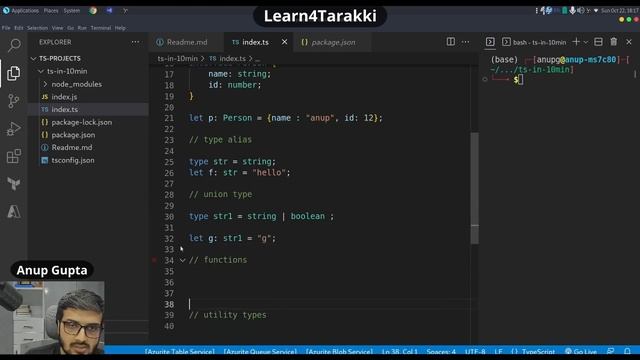The image size is (640, 360).
Task: Create a new terminal with plus icon
Action: tap(576, 42)
